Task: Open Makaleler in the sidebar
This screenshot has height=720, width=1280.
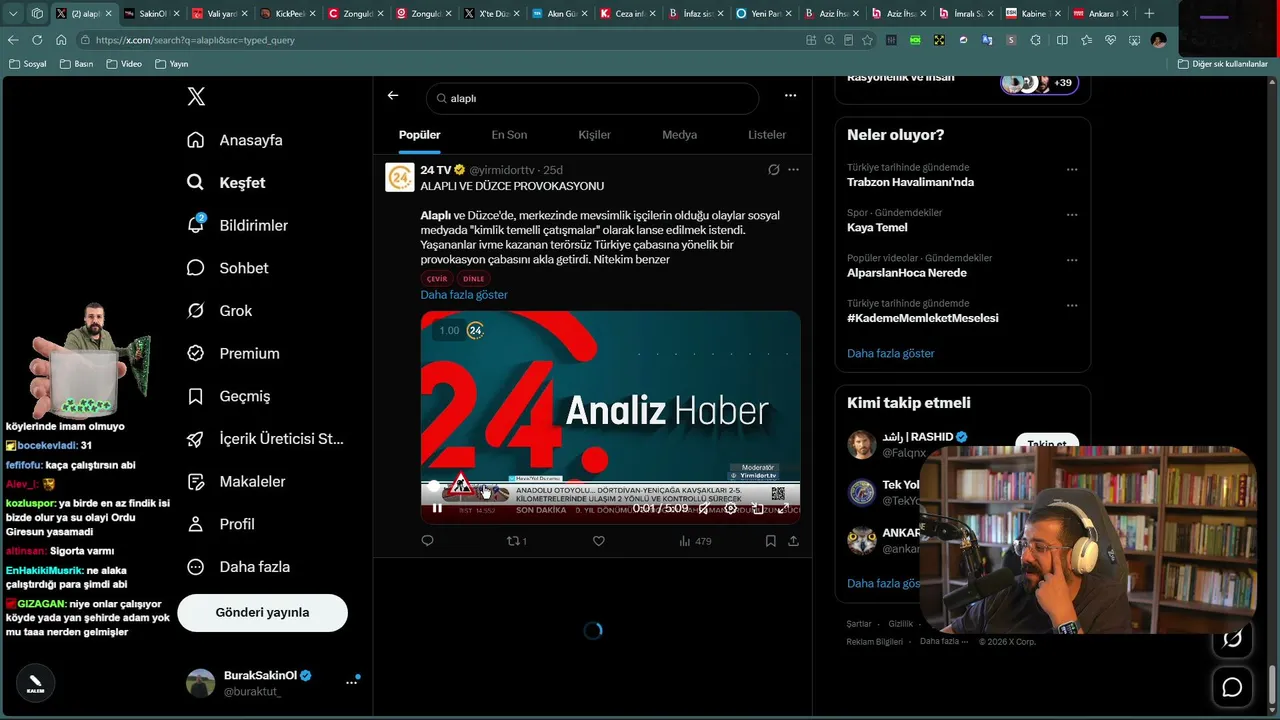Action: (236, 481)
